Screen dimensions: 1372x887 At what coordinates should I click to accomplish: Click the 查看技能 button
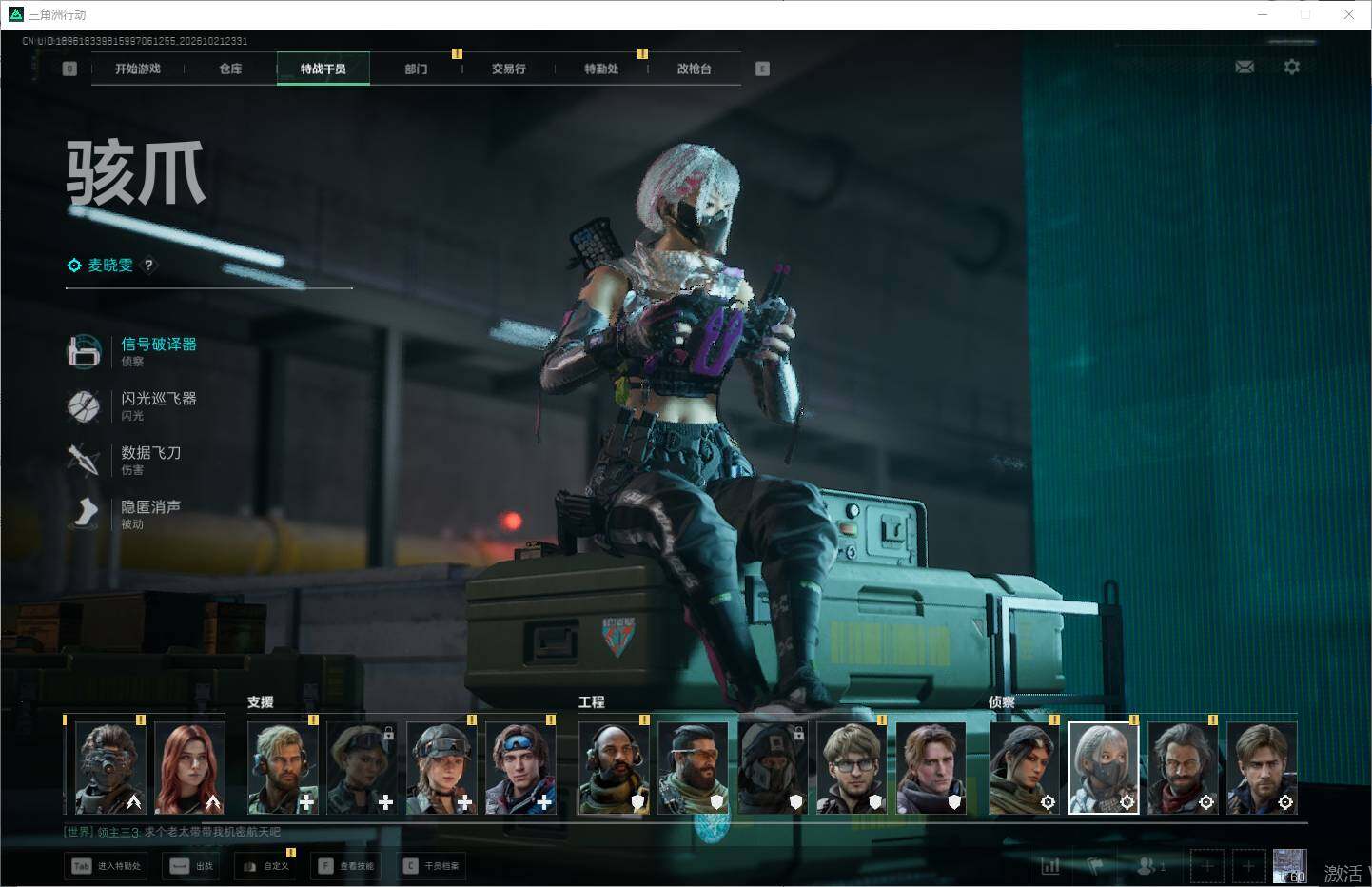345,866
